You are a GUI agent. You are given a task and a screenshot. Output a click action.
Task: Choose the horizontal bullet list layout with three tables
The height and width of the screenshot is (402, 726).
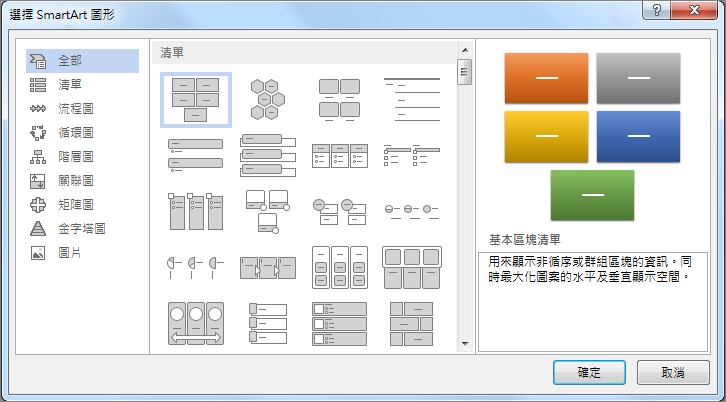click(x=339, y=156)
